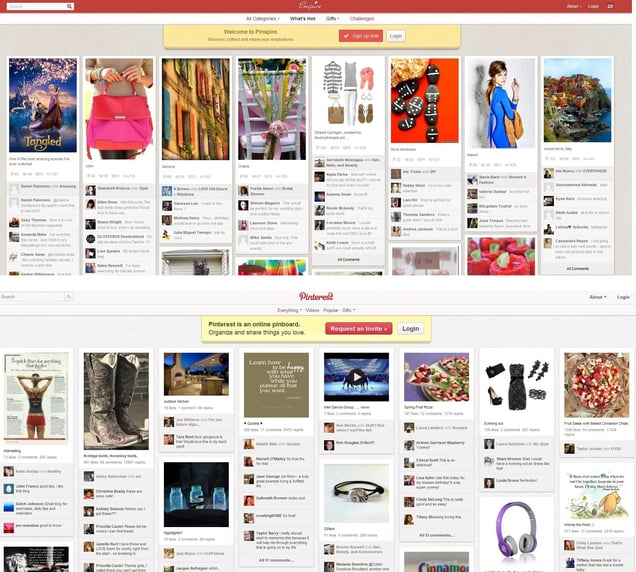Select Challenges in Pinspire nav
Screen dimensions: 636x572
pos(362,19)
